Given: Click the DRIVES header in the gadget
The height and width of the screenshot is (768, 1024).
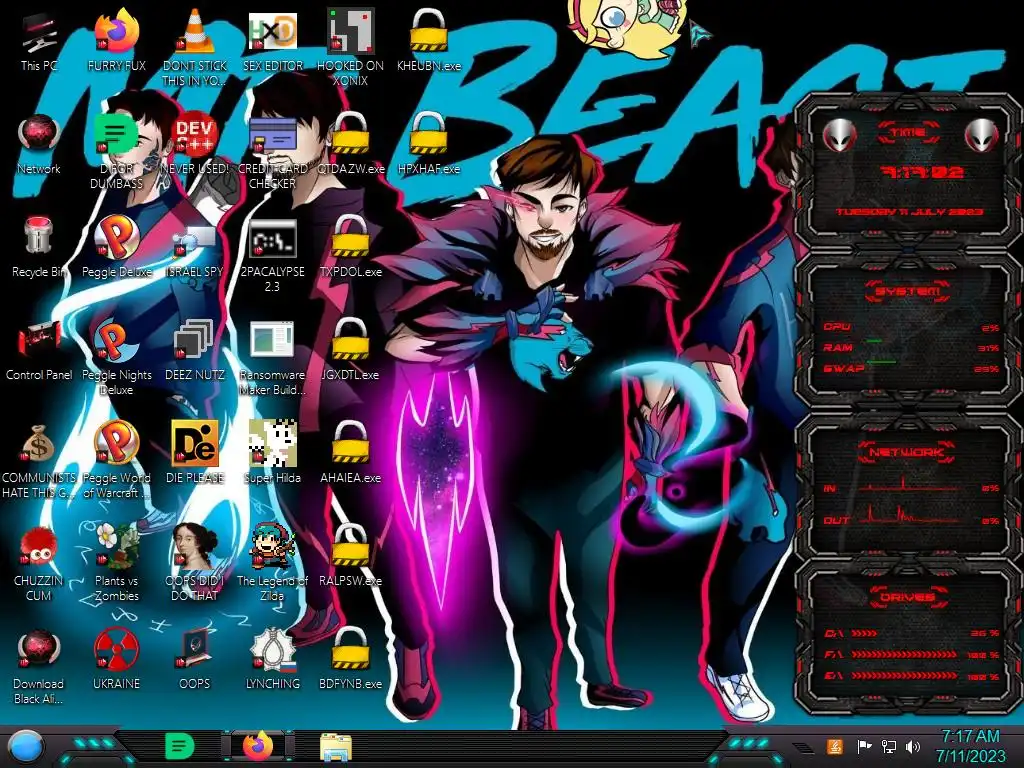Looking at the screenshot, I should click(907, 597).
